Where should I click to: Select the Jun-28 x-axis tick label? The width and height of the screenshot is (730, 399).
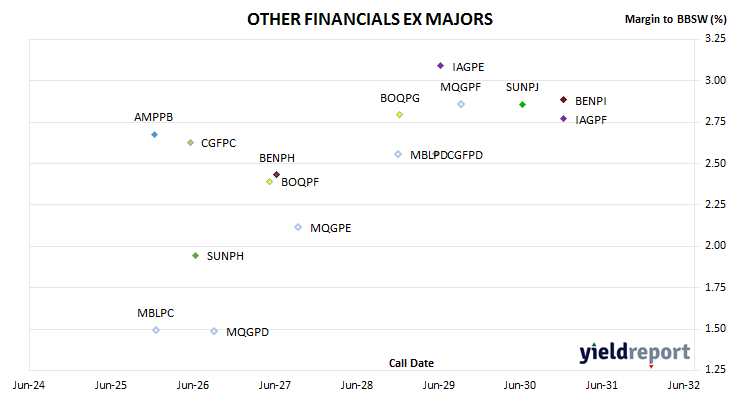click(x=357, y=385)
